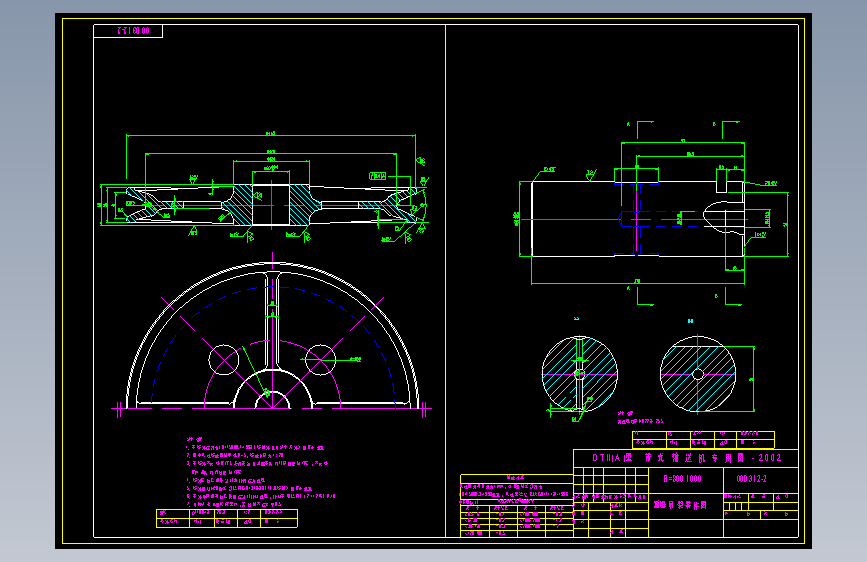The image size is (867, 562).
Task: Click the left round hole in wheel web
Action: point(224,360)
